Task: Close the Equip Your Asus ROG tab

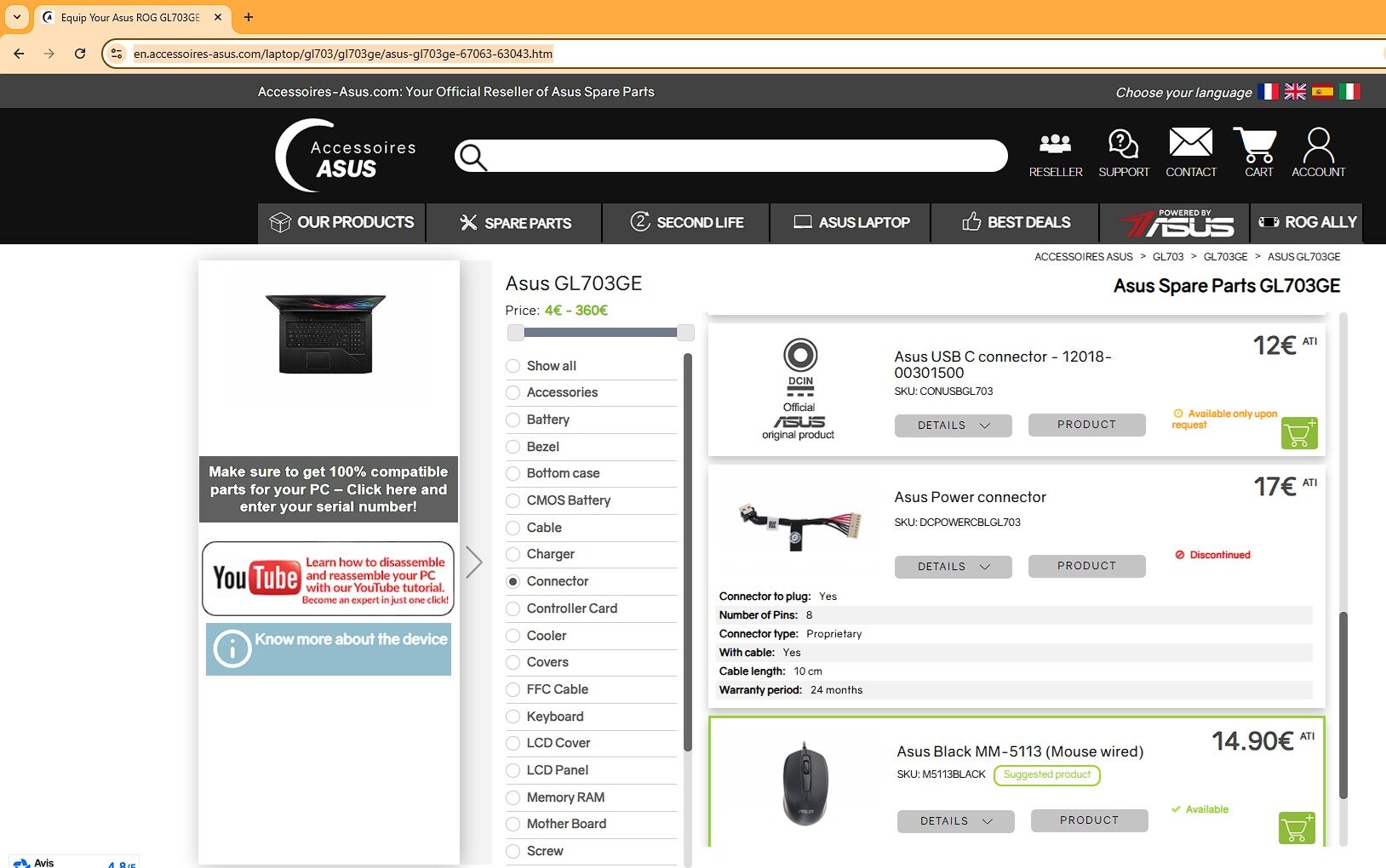Action: [x=218, y=17]
